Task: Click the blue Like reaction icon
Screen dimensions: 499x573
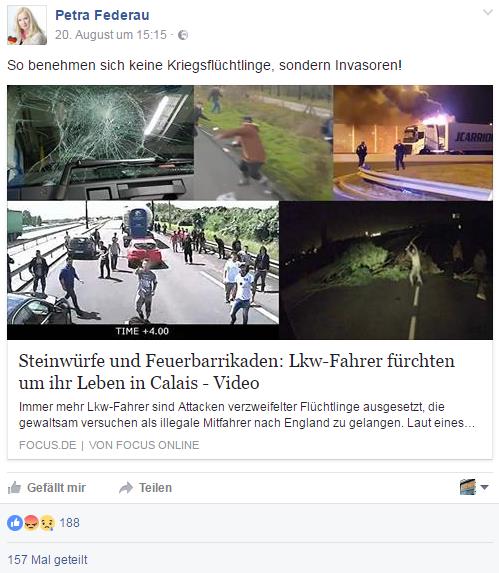Action: (x=15, y=523)
